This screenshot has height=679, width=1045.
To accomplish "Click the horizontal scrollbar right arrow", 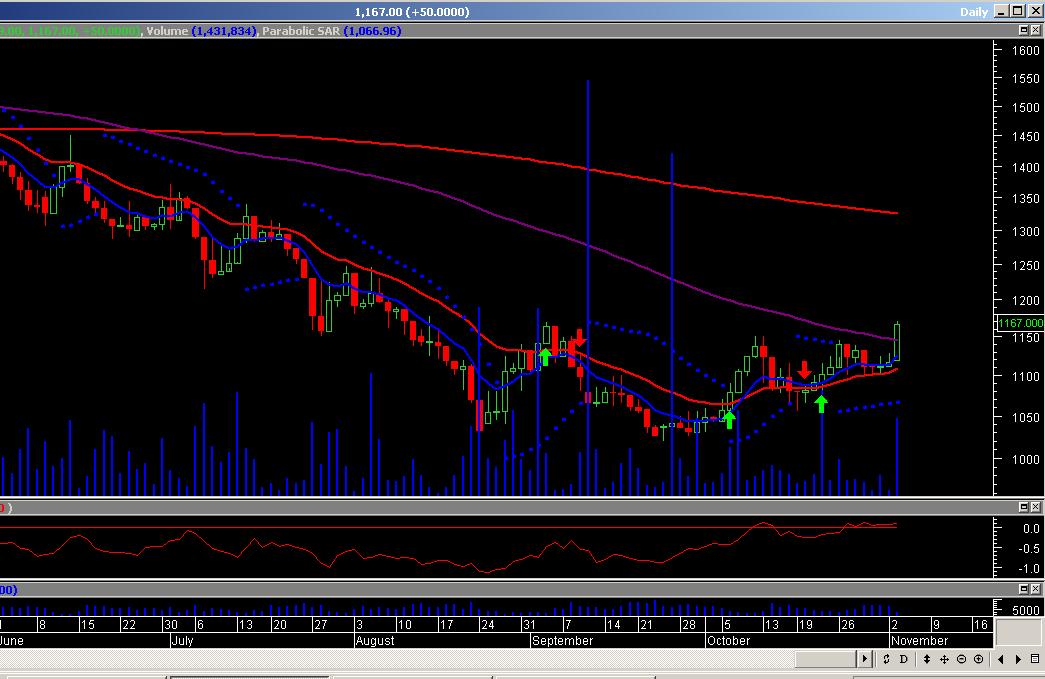I will pos(865,660).
